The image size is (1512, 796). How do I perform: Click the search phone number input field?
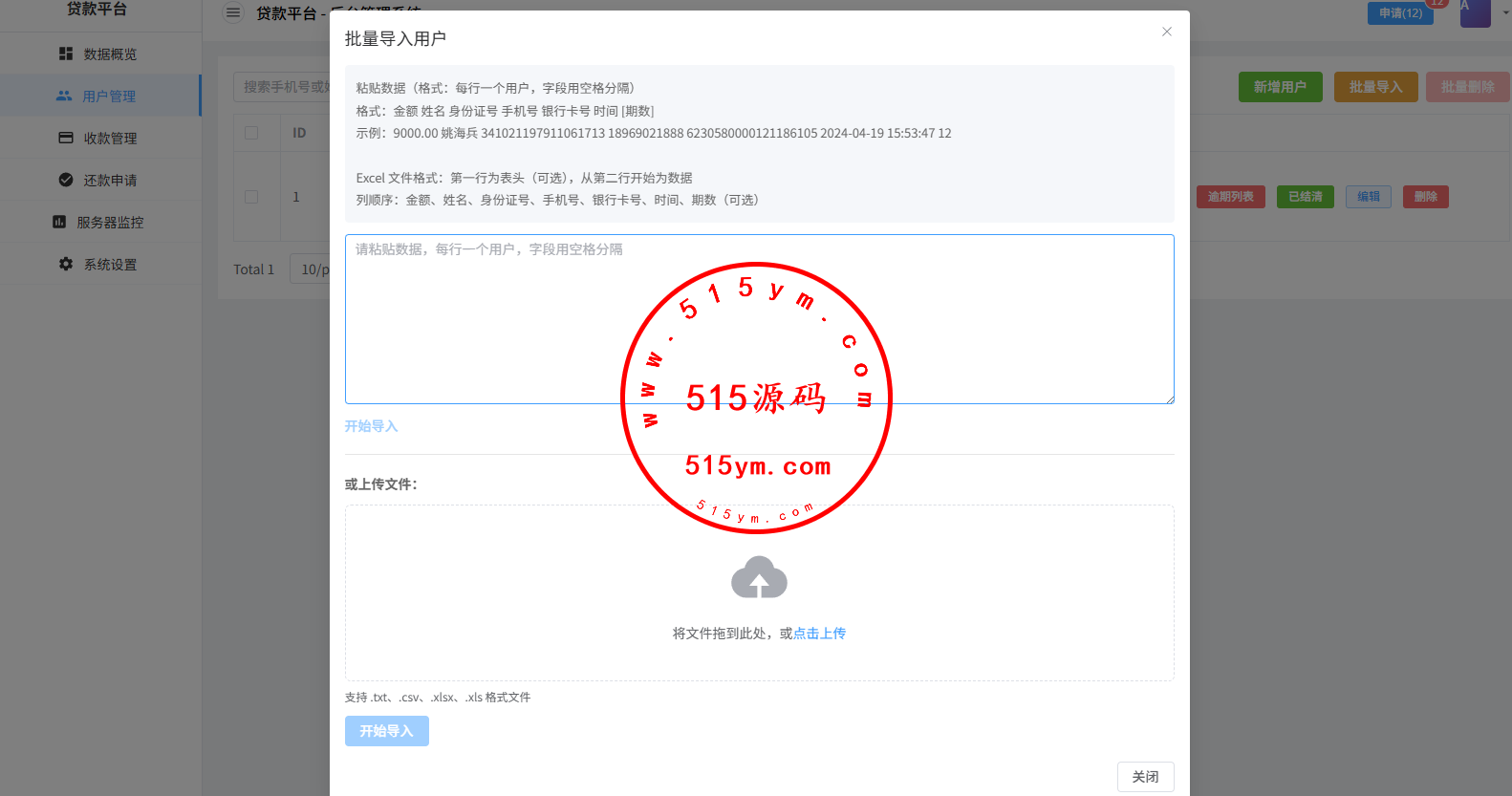pyautogui.click(x=282, y=87)
